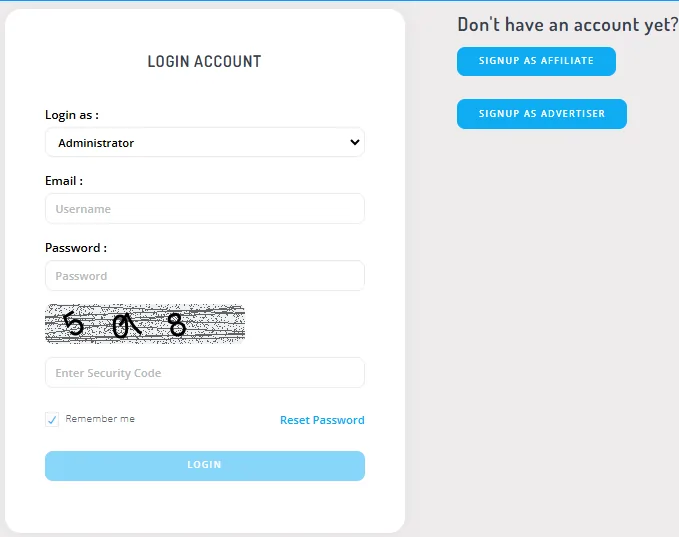Click the captcha security image

(145, 324)
